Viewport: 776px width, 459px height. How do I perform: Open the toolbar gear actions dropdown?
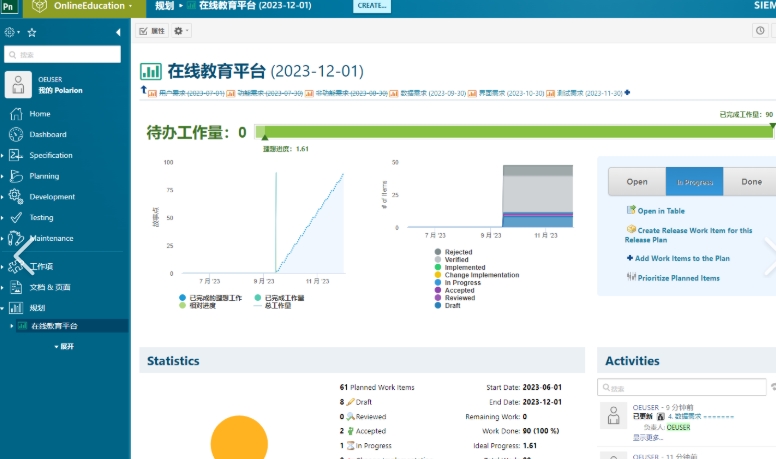181,31
